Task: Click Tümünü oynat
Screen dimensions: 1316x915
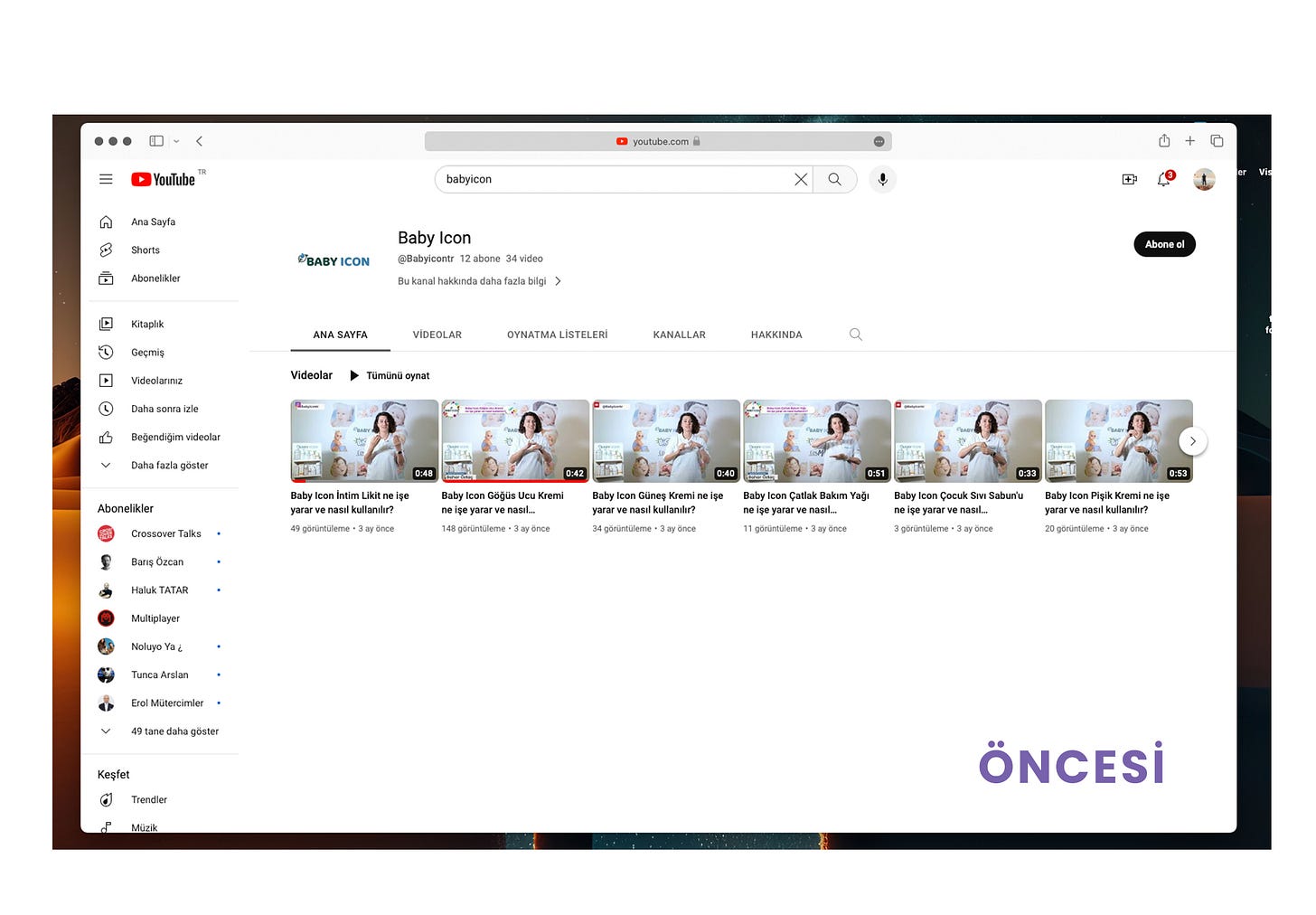Action: click(x=390, y=375)
